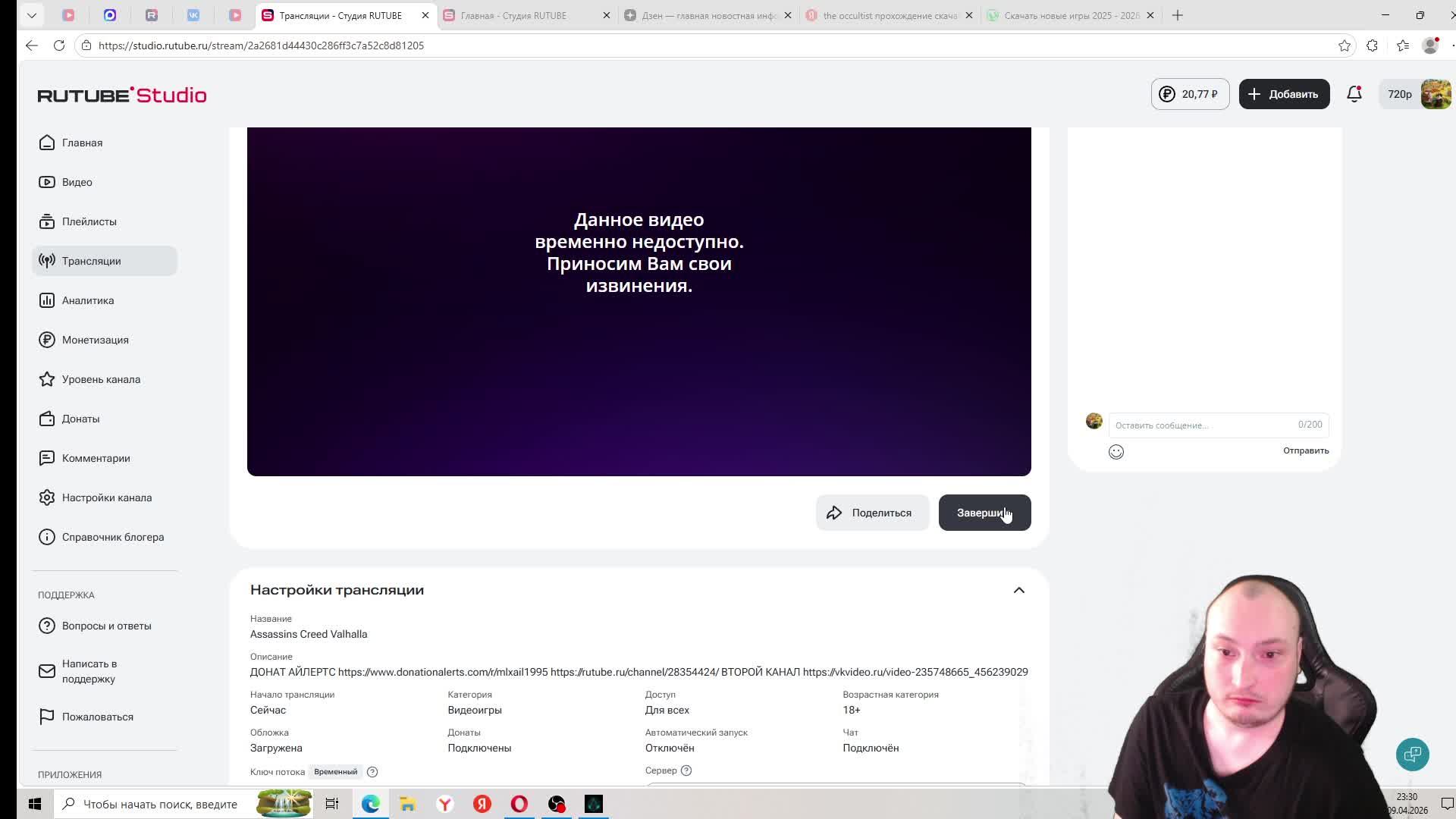Viewport: 1456px width, 819px height.
Task: Go to the Монетизация section
Action: coord(95,340)
